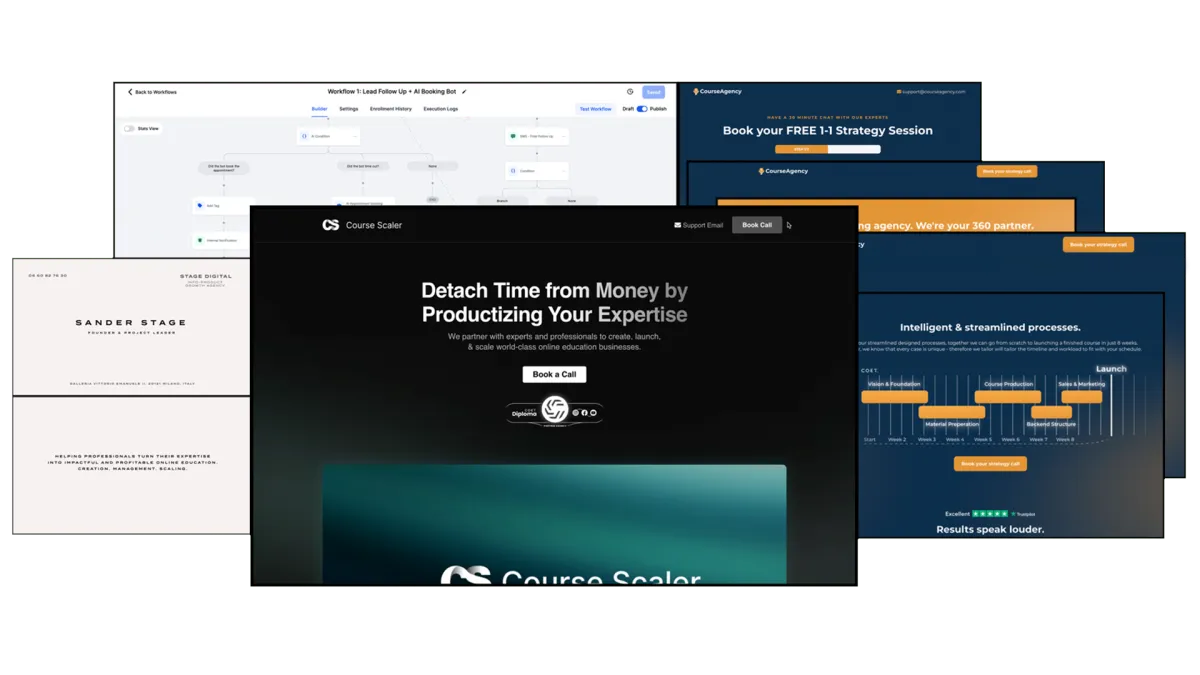Click Book your strategy call below the timeline
Image resolution: width=1200 pixels, height=675 pixels.
coord(990,464)
